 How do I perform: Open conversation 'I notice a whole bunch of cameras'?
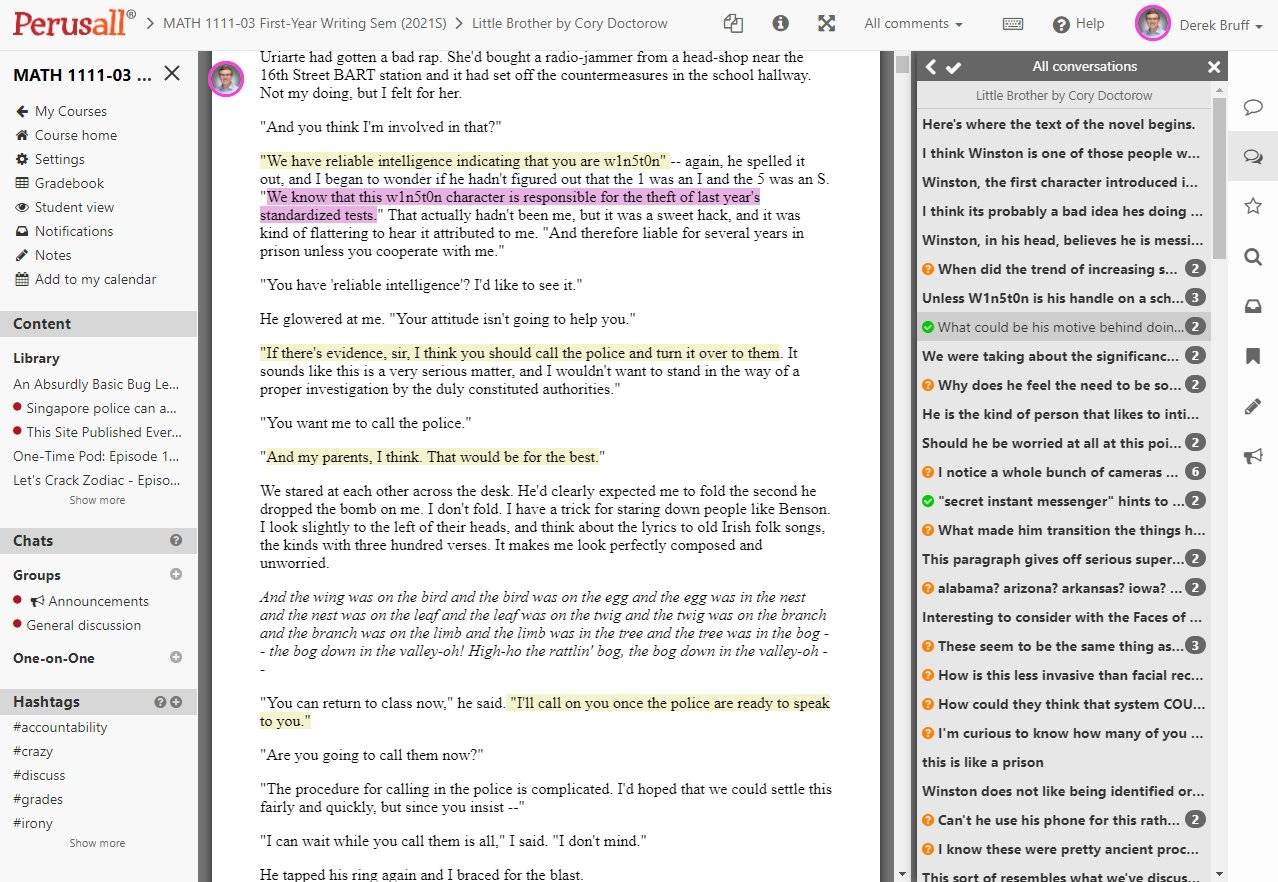1064,472
